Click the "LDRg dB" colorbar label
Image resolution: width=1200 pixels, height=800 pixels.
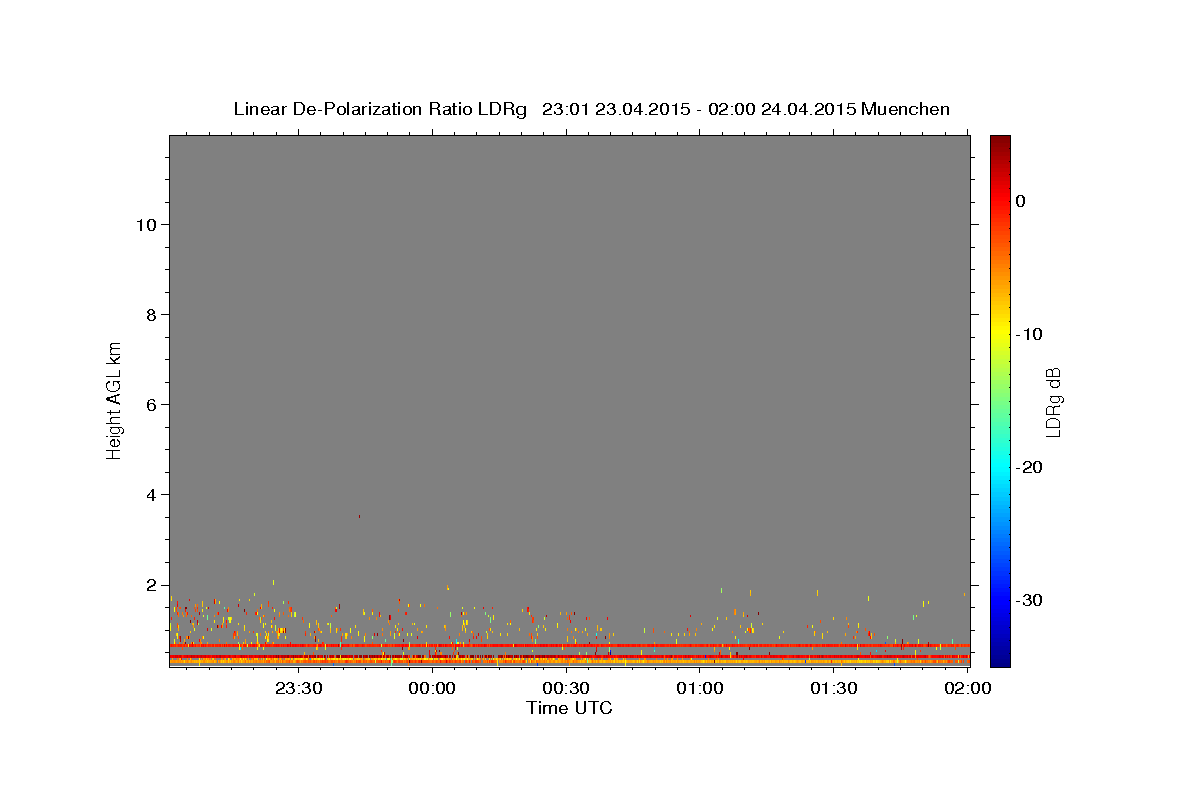1053,402
